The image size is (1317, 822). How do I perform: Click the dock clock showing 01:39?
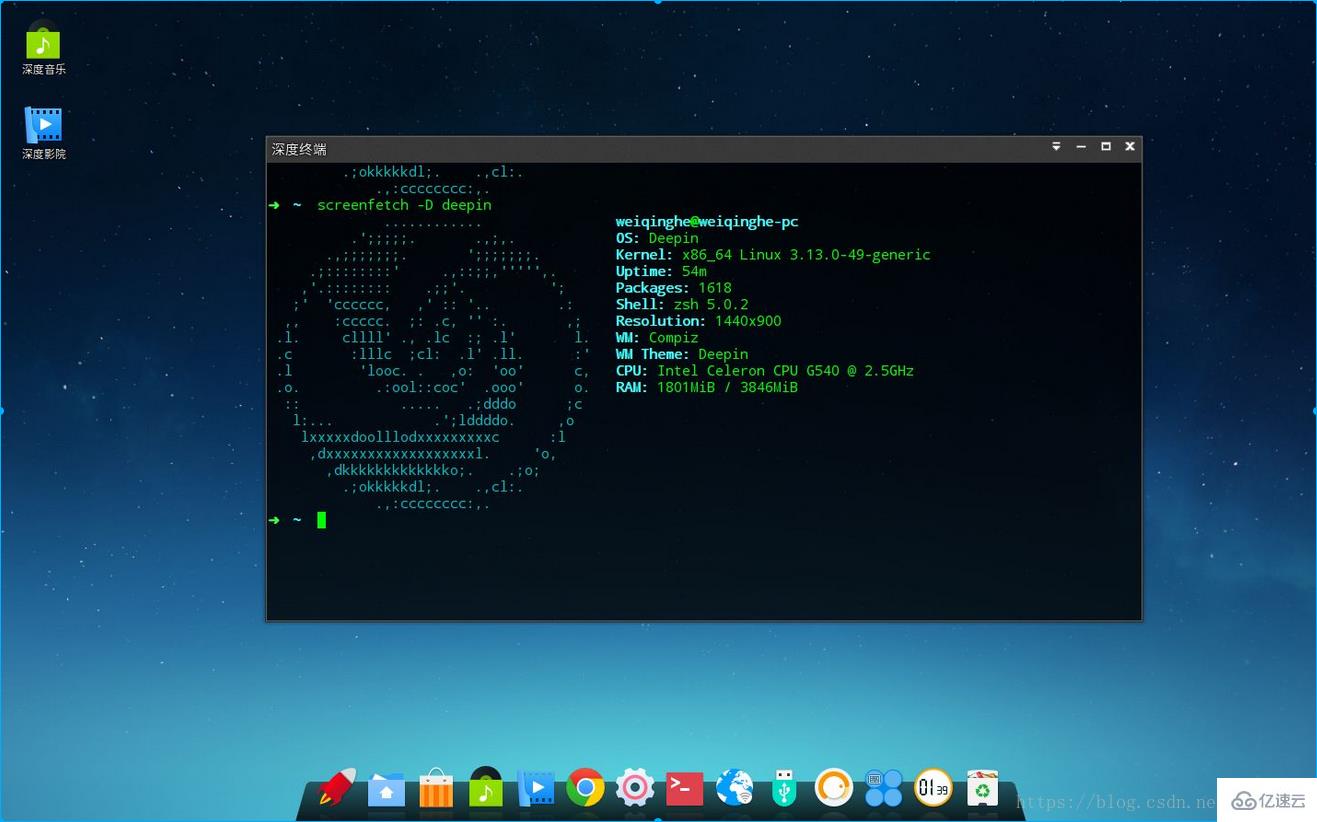933,788
